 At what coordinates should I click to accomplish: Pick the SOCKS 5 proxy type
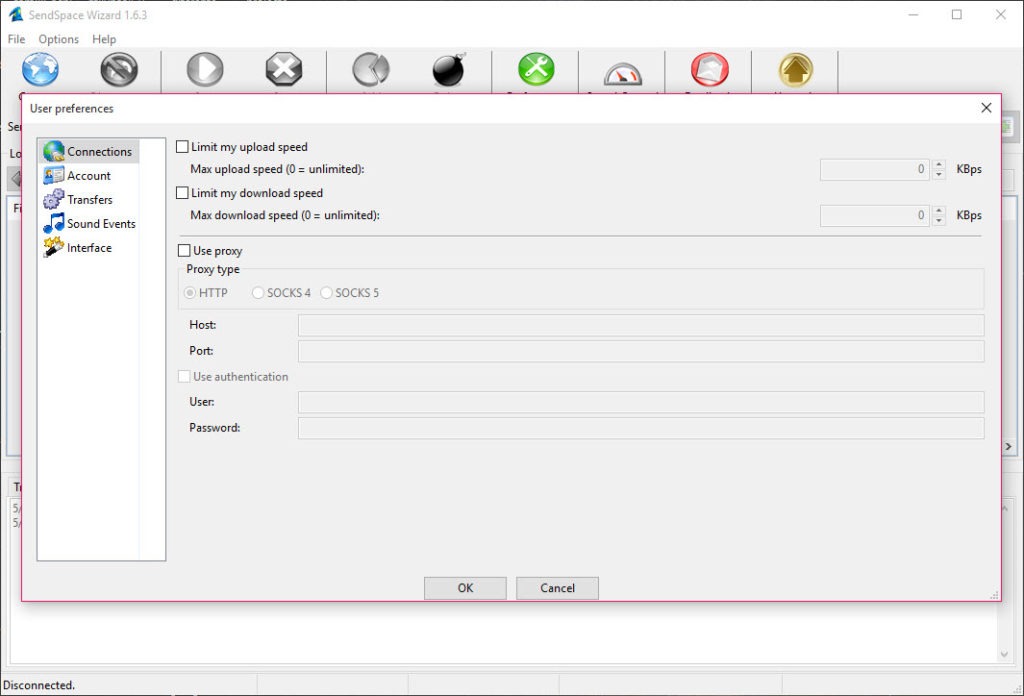[327, 293]
